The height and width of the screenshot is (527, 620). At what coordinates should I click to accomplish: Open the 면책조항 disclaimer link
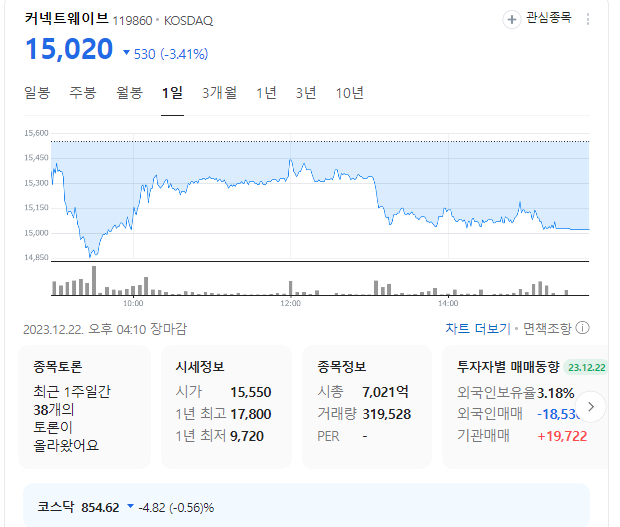pos(547,329)
